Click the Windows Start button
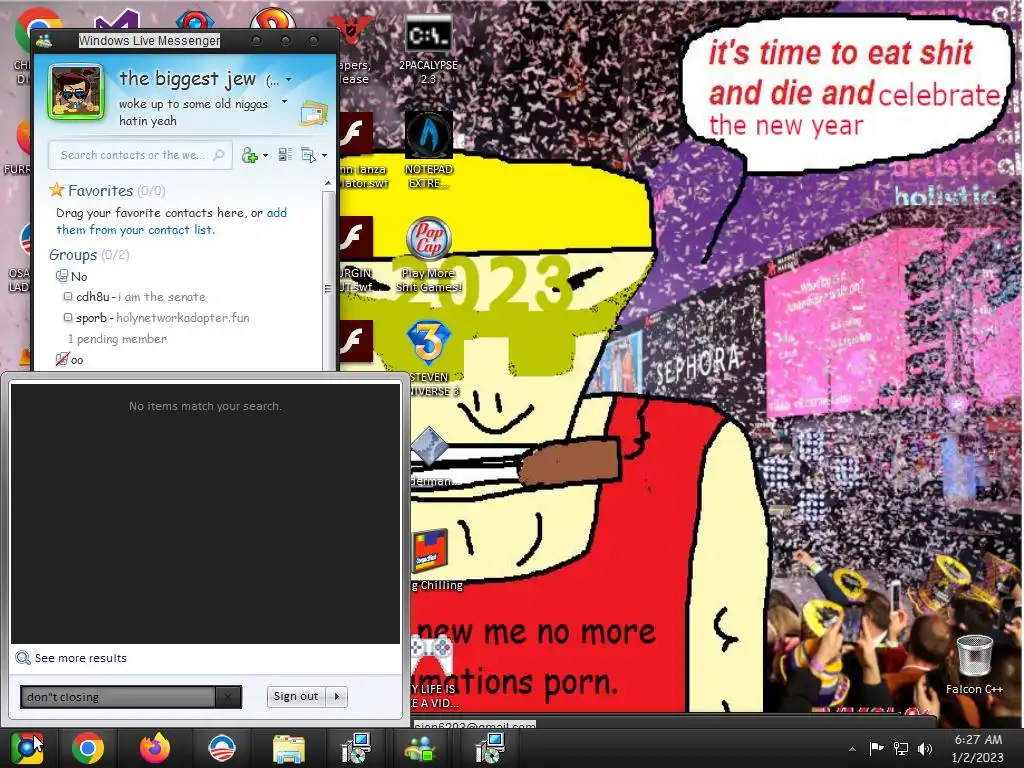The height and width of the screenshot is (768, 1024). click(x=27, y=747)
